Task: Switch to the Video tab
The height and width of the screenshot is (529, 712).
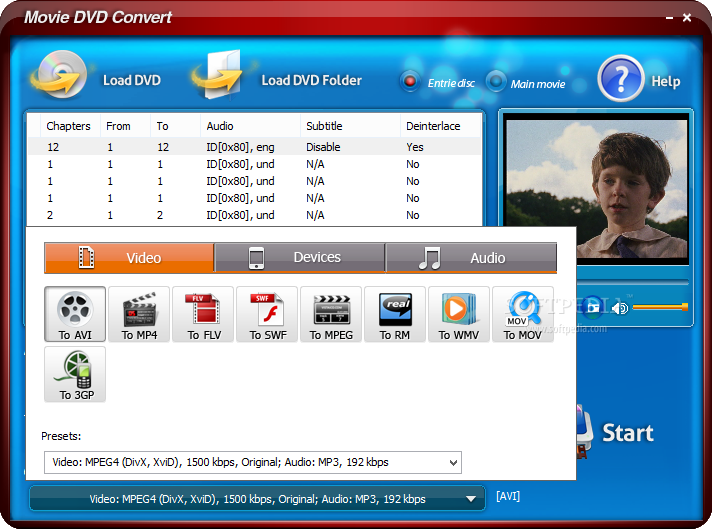Action: (x=129, y=257)
